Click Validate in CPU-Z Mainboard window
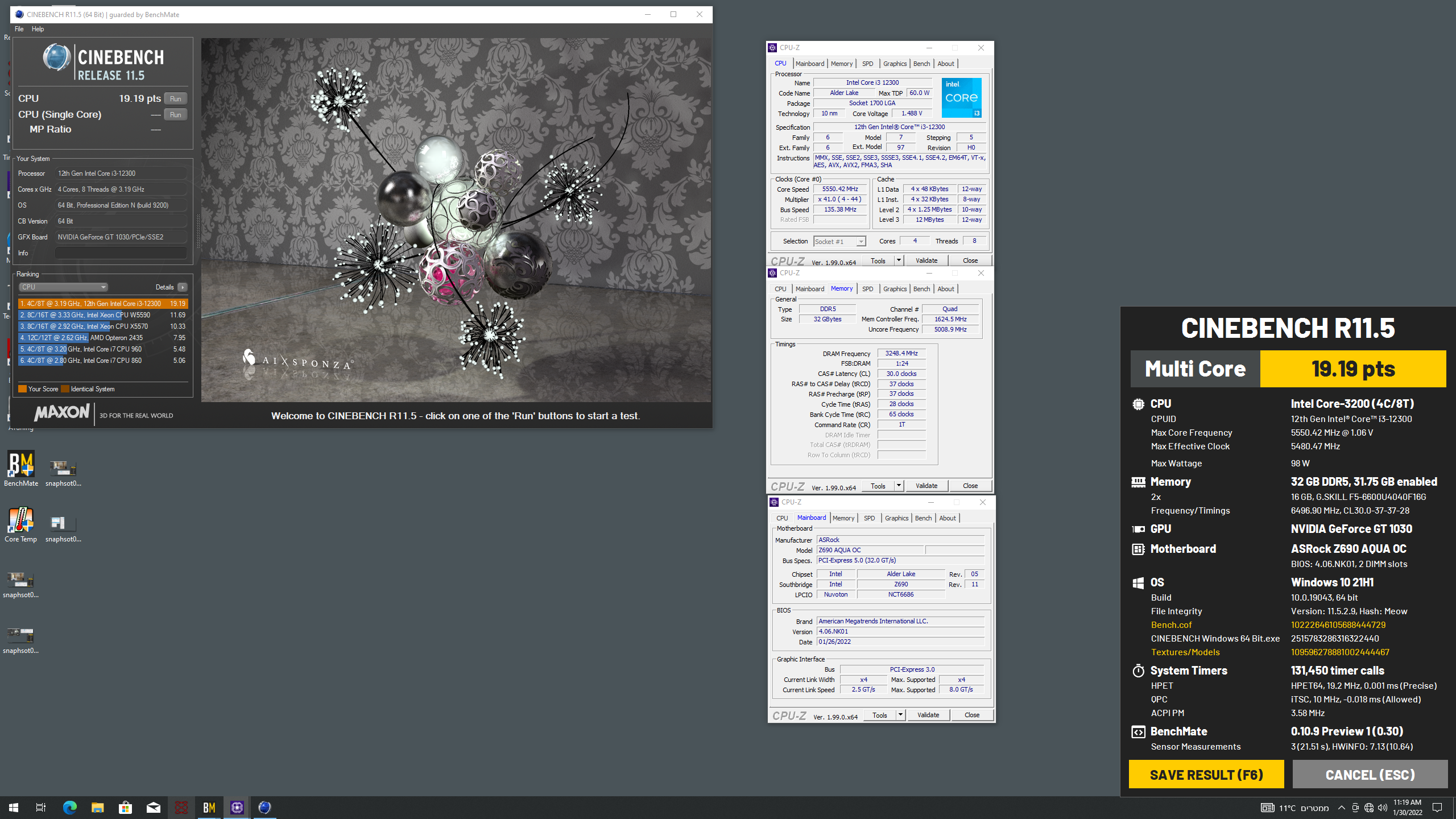 point(928,715)
